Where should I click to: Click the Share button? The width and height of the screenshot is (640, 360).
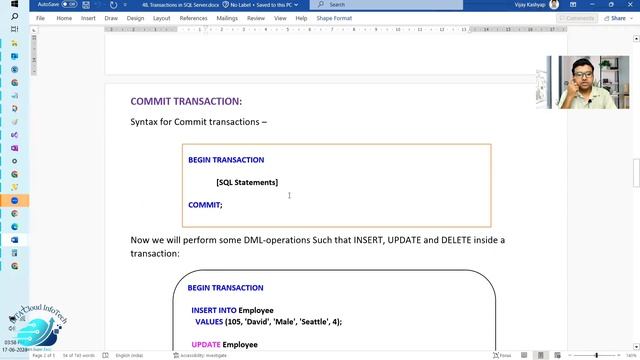point(617,18)
